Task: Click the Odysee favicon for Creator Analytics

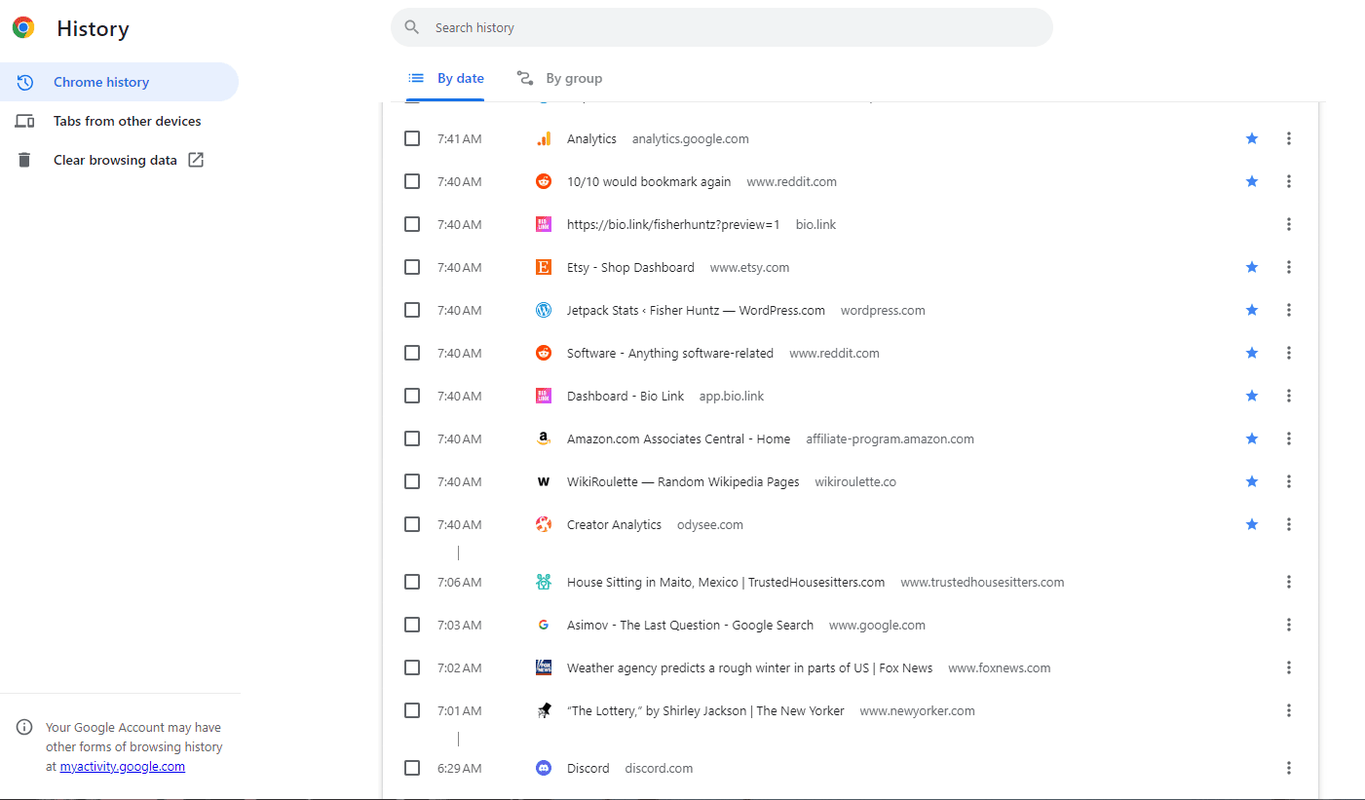Action: 544,525
